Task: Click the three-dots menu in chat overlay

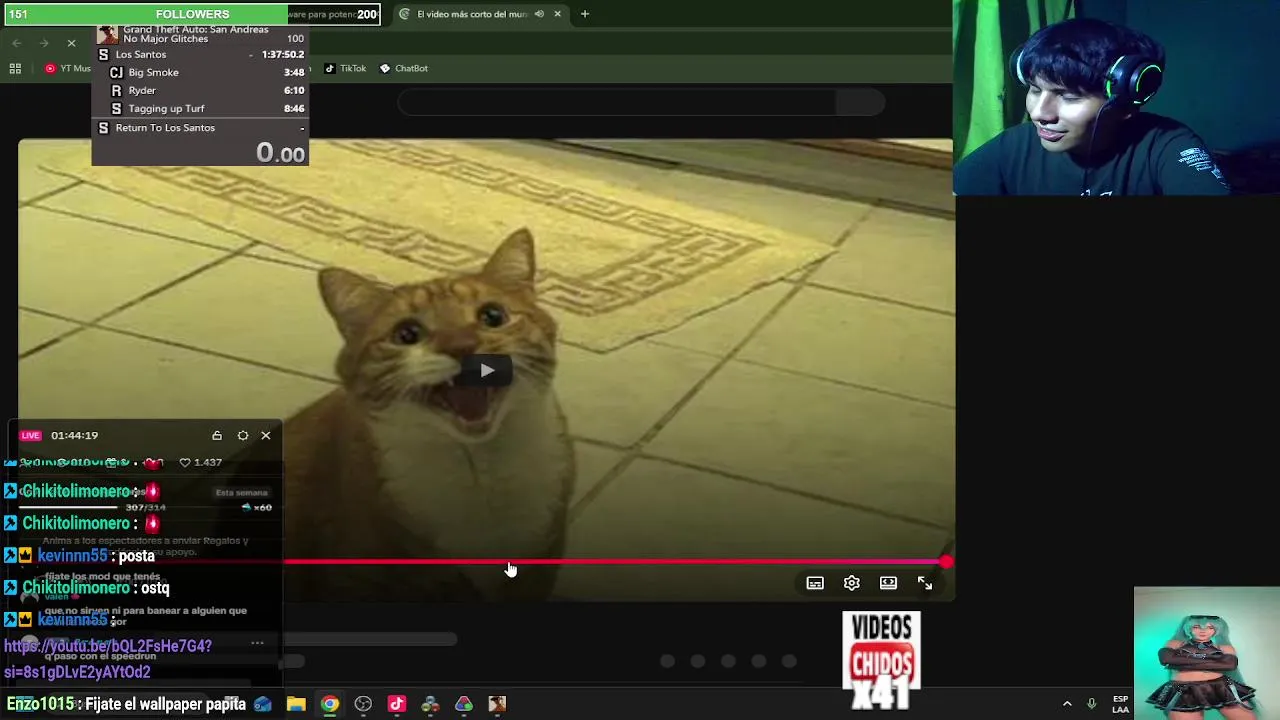Action: pyautogui.click(x=257, y=643)
